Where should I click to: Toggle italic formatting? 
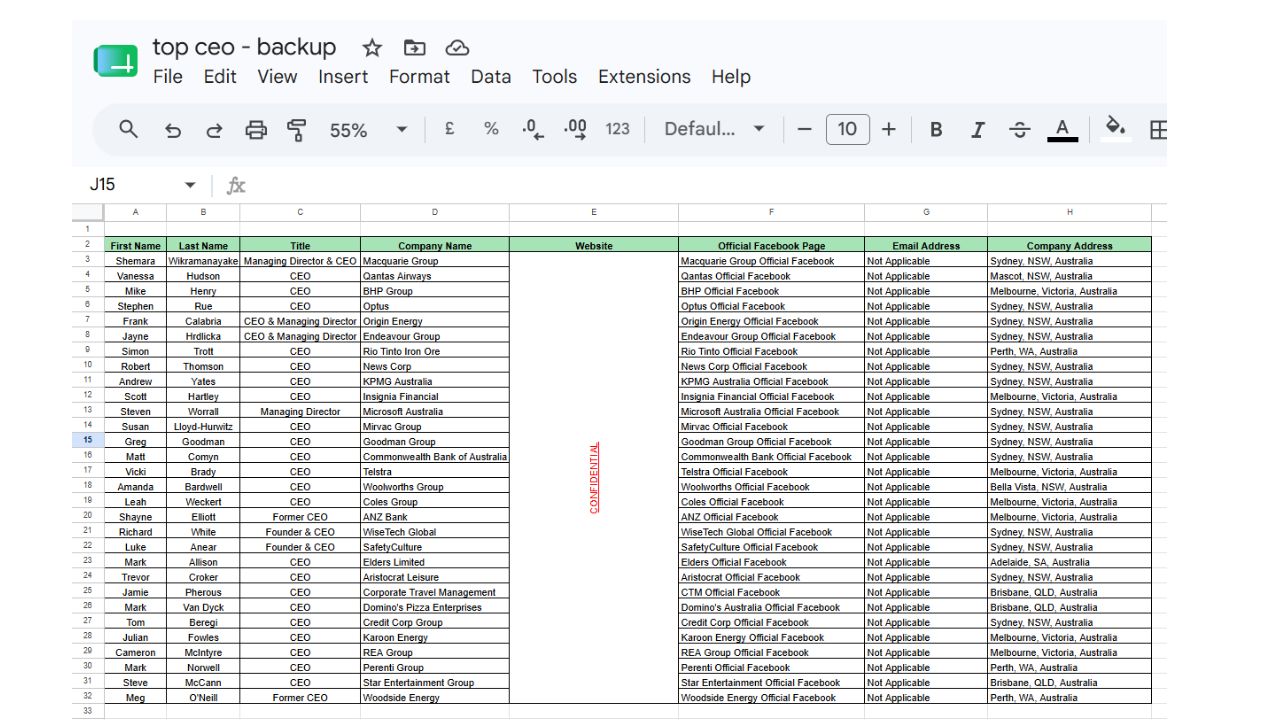click(x=978, y=130)
